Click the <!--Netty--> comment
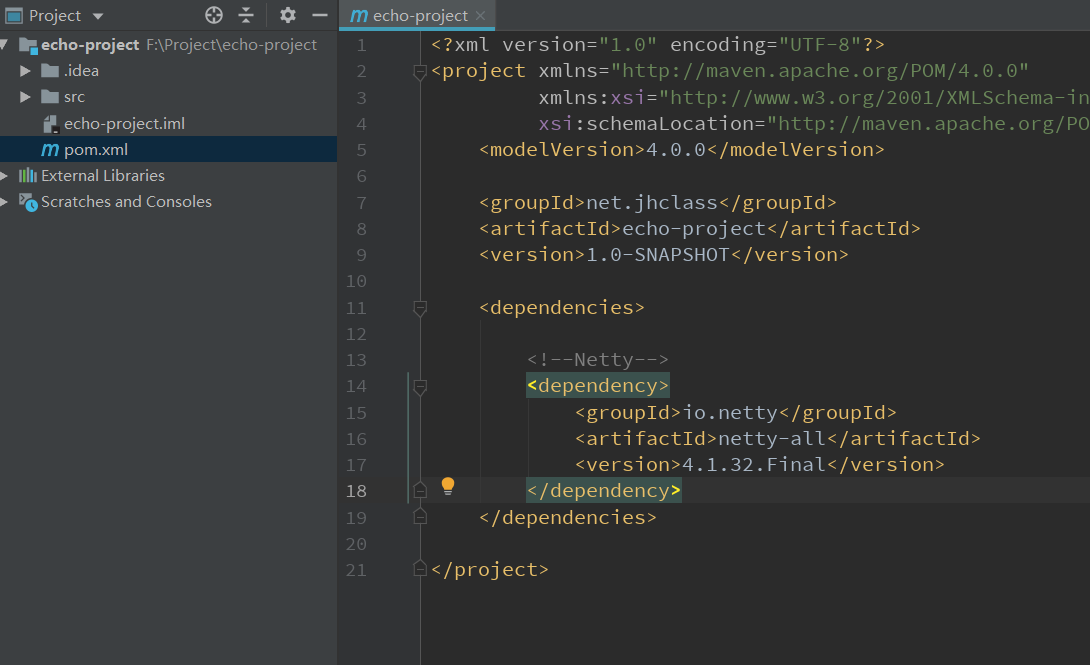Viewport: 1090px width, 665px height. [x=597, y=360]
